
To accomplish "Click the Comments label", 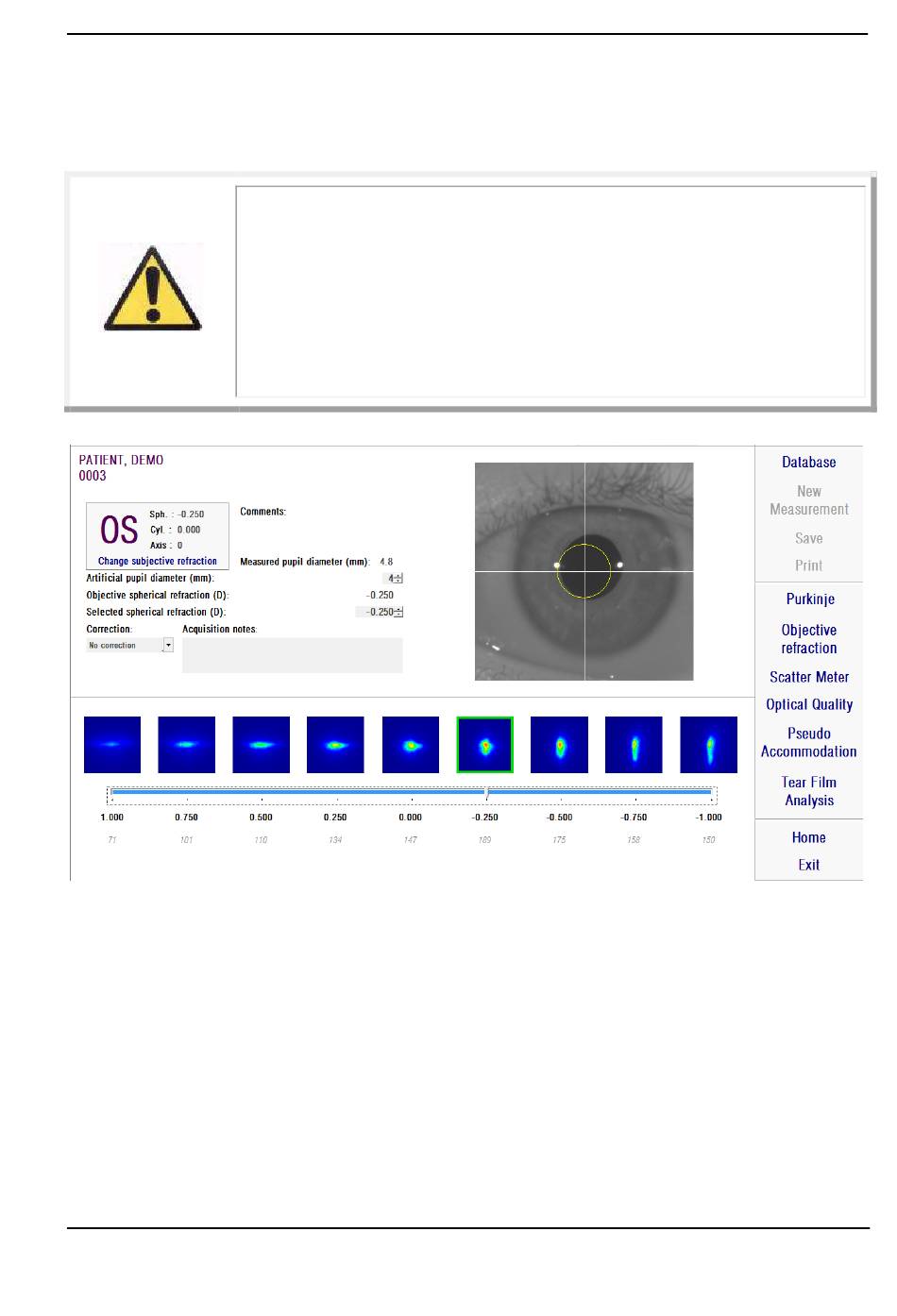I will tap(262, 512).
